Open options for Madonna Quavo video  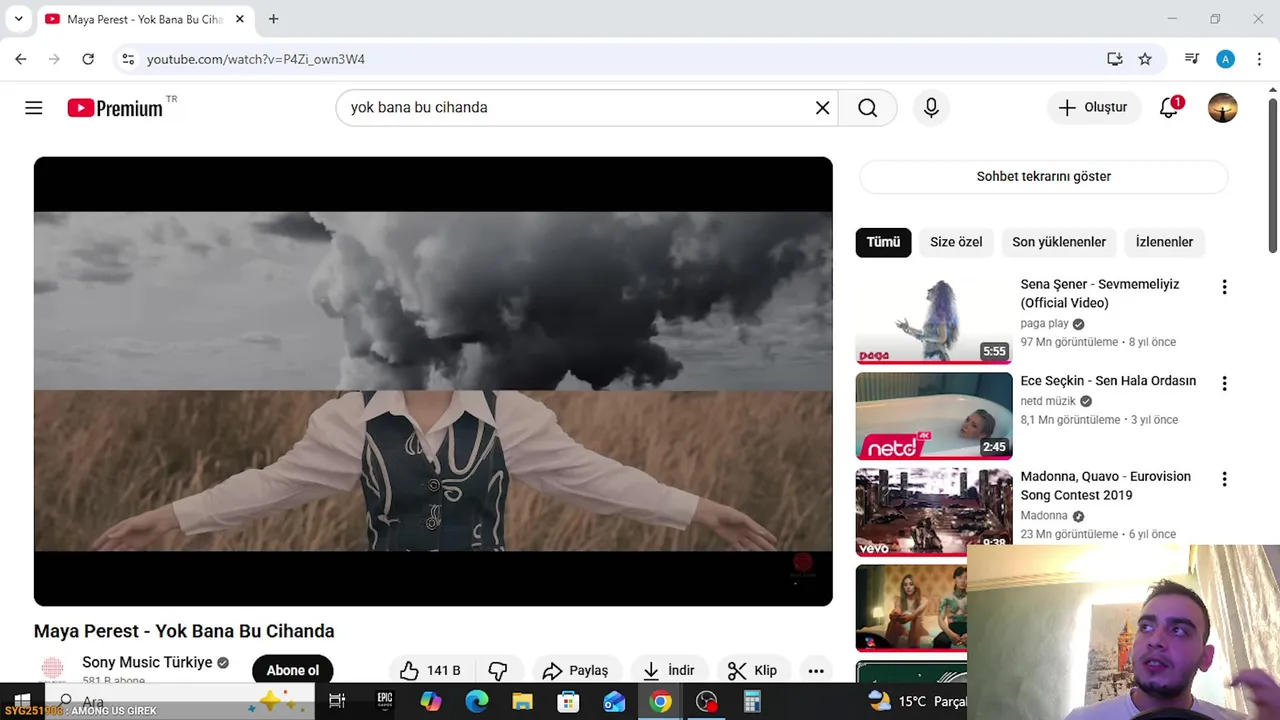1224,480
